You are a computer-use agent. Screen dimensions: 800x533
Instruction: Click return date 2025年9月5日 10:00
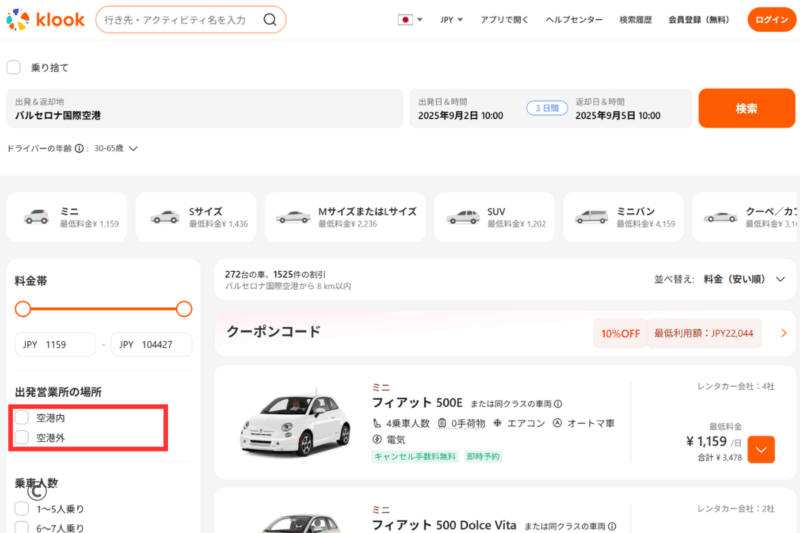tap(618, 116)
